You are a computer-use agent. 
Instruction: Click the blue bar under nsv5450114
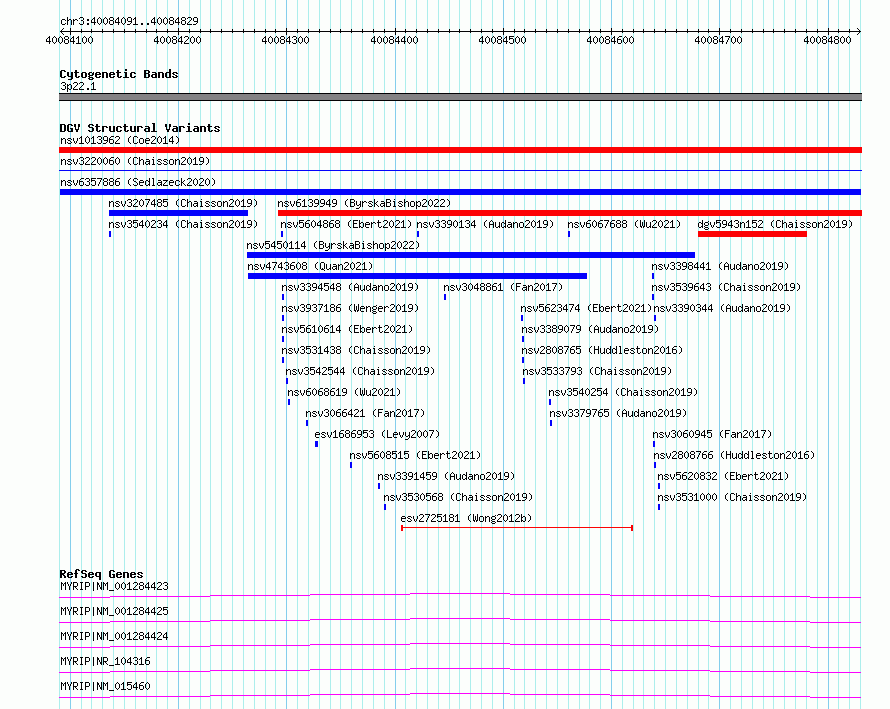click(471, 255)
